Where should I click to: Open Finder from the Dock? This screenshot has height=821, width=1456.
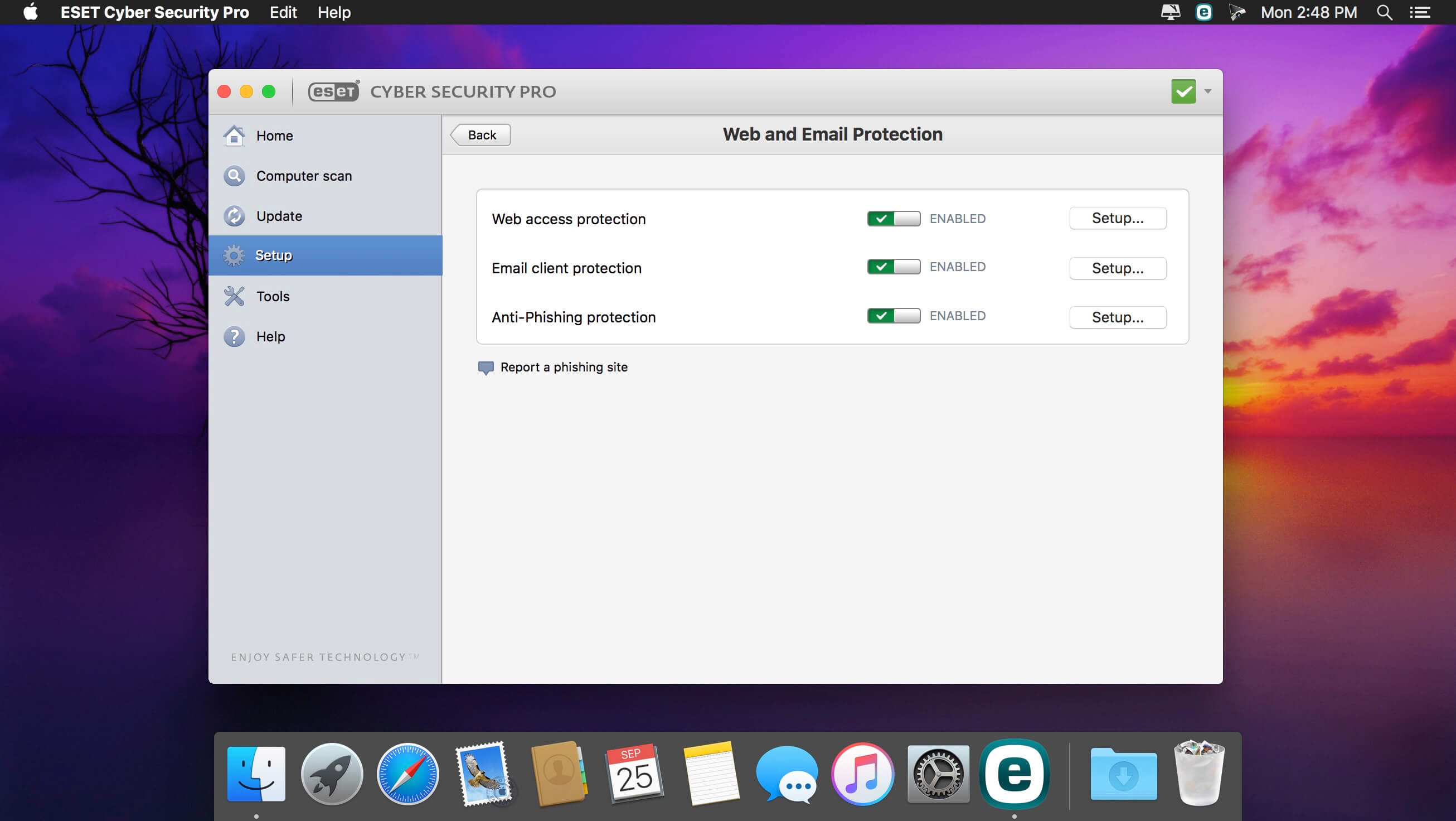pyautogui.click(x=256, y=774)
